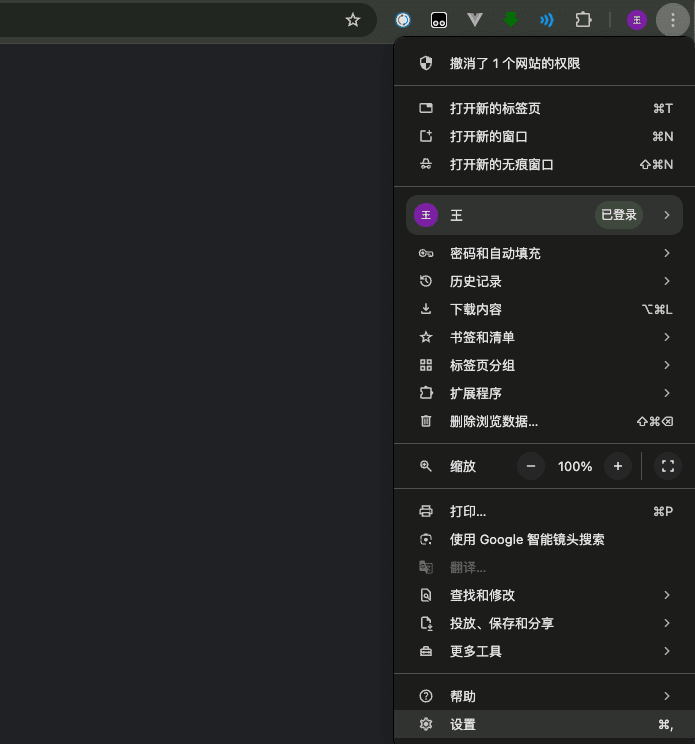Expand 扩展程序 submenu
This screenshot has height=744, width=695.
(x=544, y=393)
